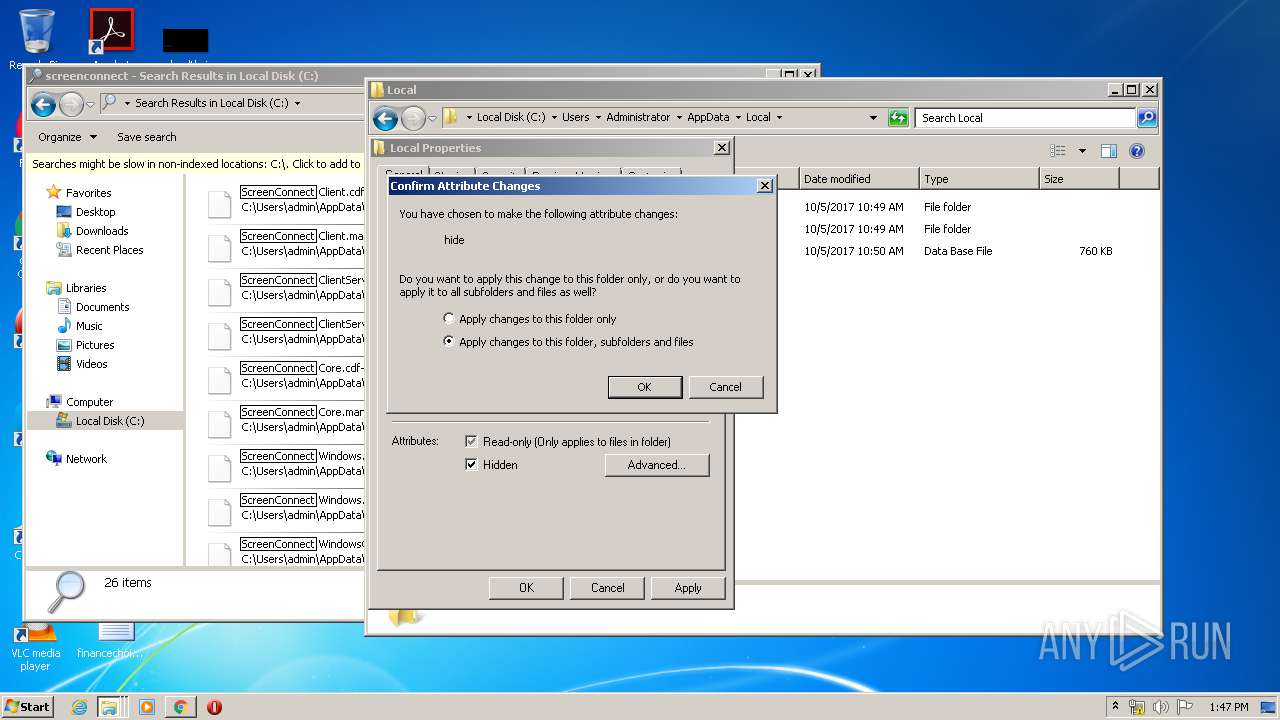
Task: Go back in the search results window
Action: (43, 104)
